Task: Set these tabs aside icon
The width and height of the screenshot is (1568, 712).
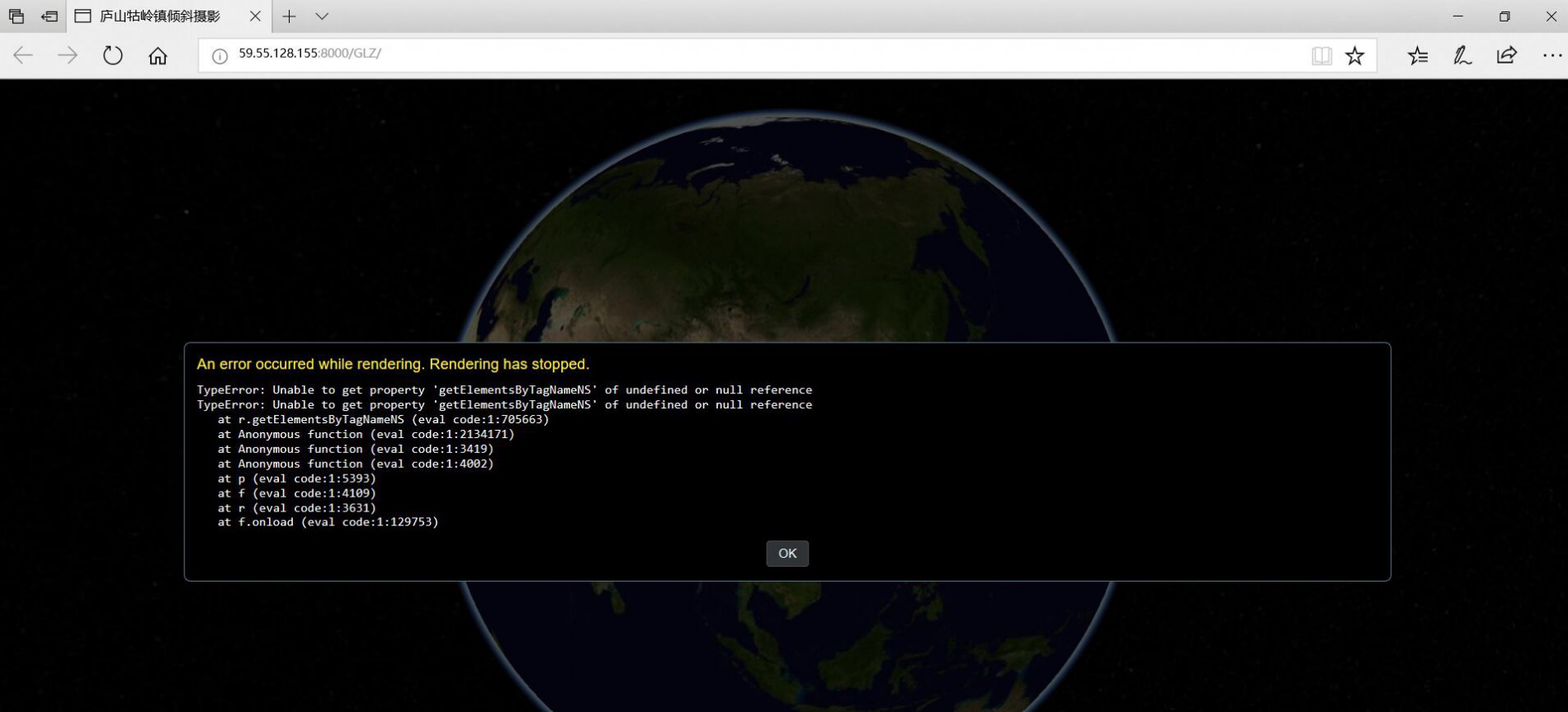Action: click(x=50, y=17)
